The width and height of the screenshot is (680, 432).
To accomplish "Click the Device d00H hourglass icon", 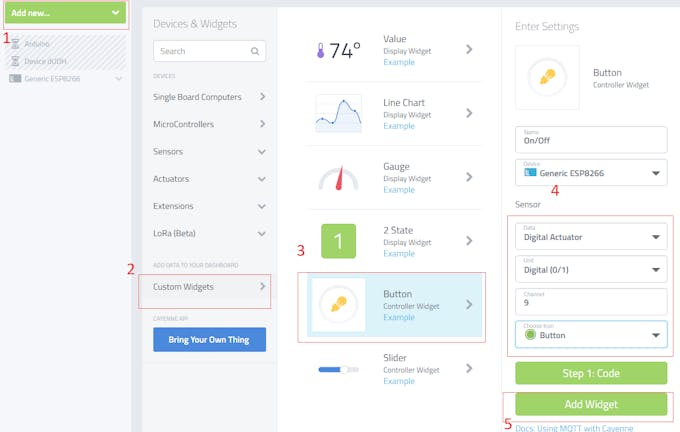I will click(15, 61).
